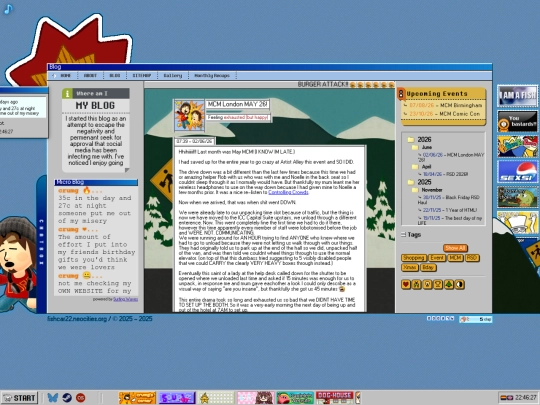Open the pink anime girl taskbar button
The width and height of the screenshot is (540, 405).
click(256, 398)
